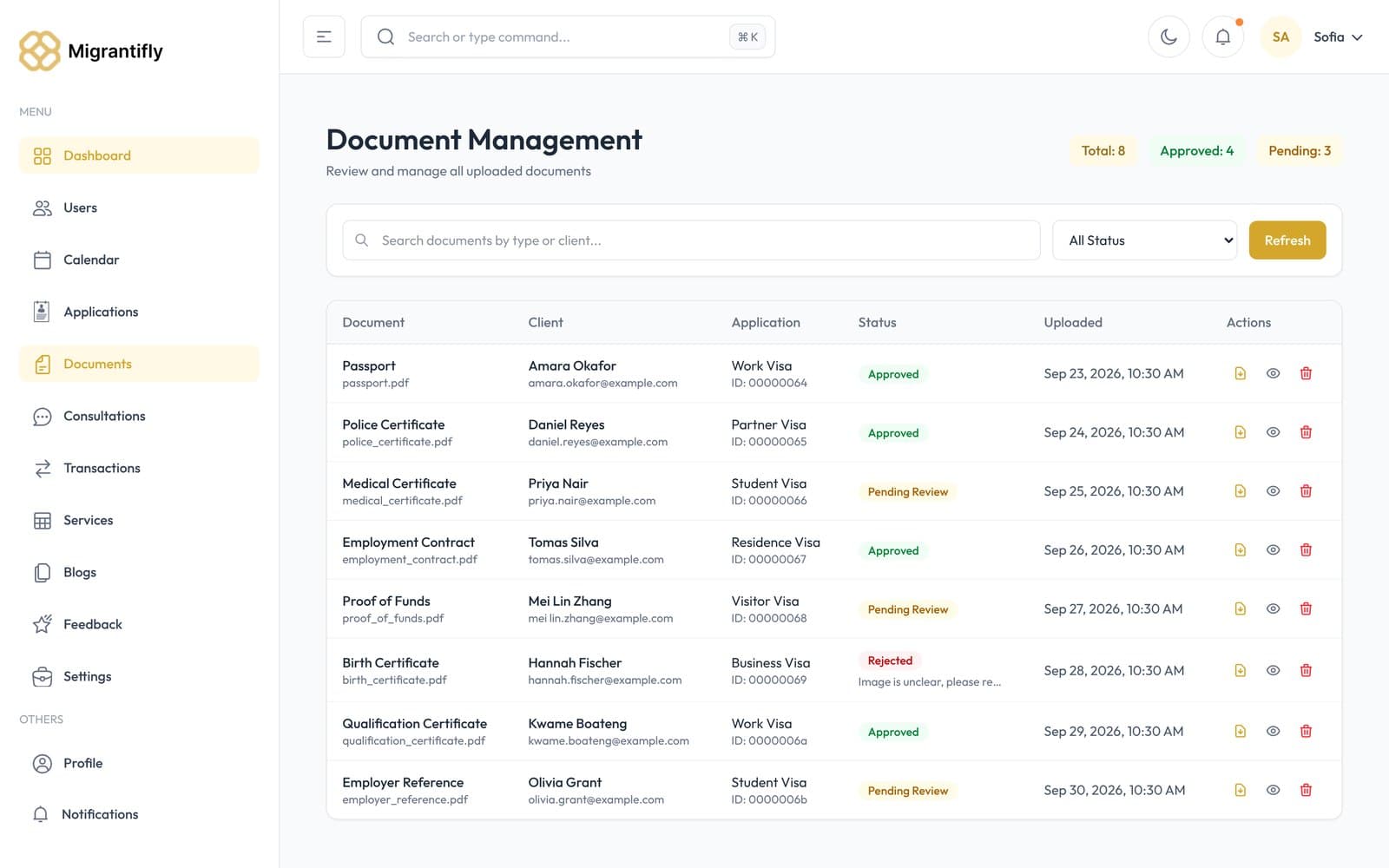This screenshot has height=868, width=1389.
Task: View Employer Reference with eye icon
Action: click(1273, 790)
